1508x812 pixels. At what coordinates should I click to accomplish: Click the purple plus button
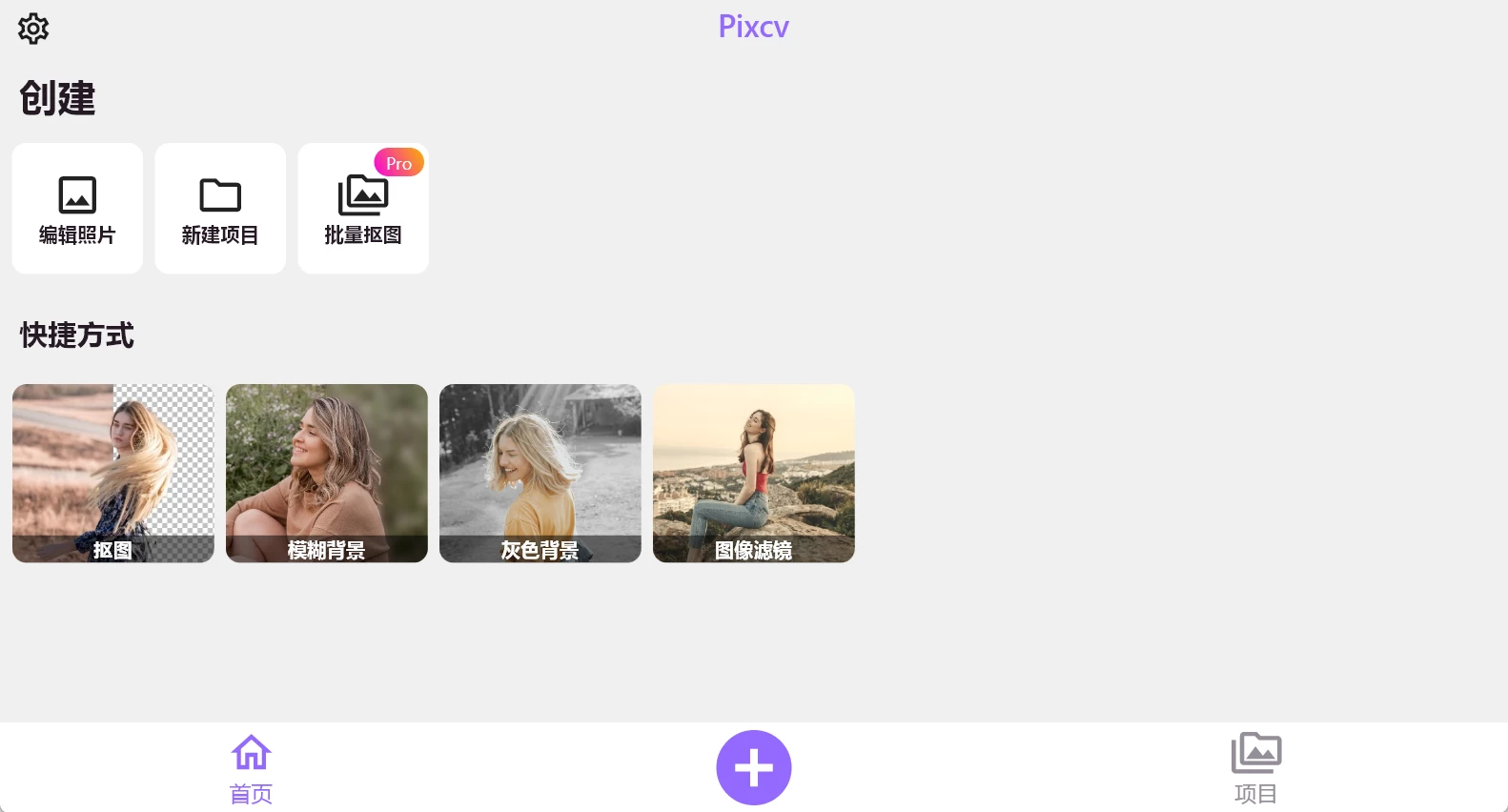(754, 767)
